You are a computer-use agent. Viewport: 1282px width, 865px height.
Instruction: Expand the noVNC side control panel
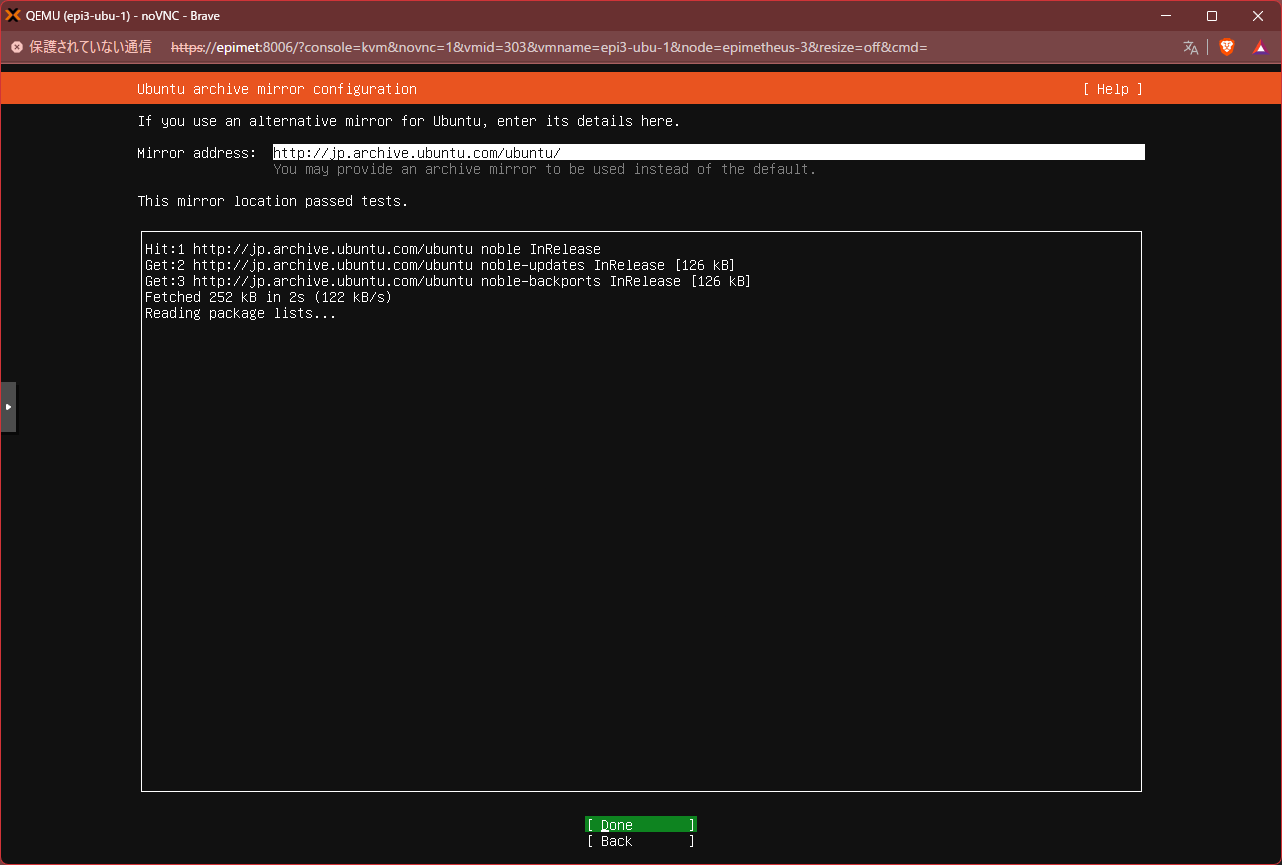(x=8, y=407)
